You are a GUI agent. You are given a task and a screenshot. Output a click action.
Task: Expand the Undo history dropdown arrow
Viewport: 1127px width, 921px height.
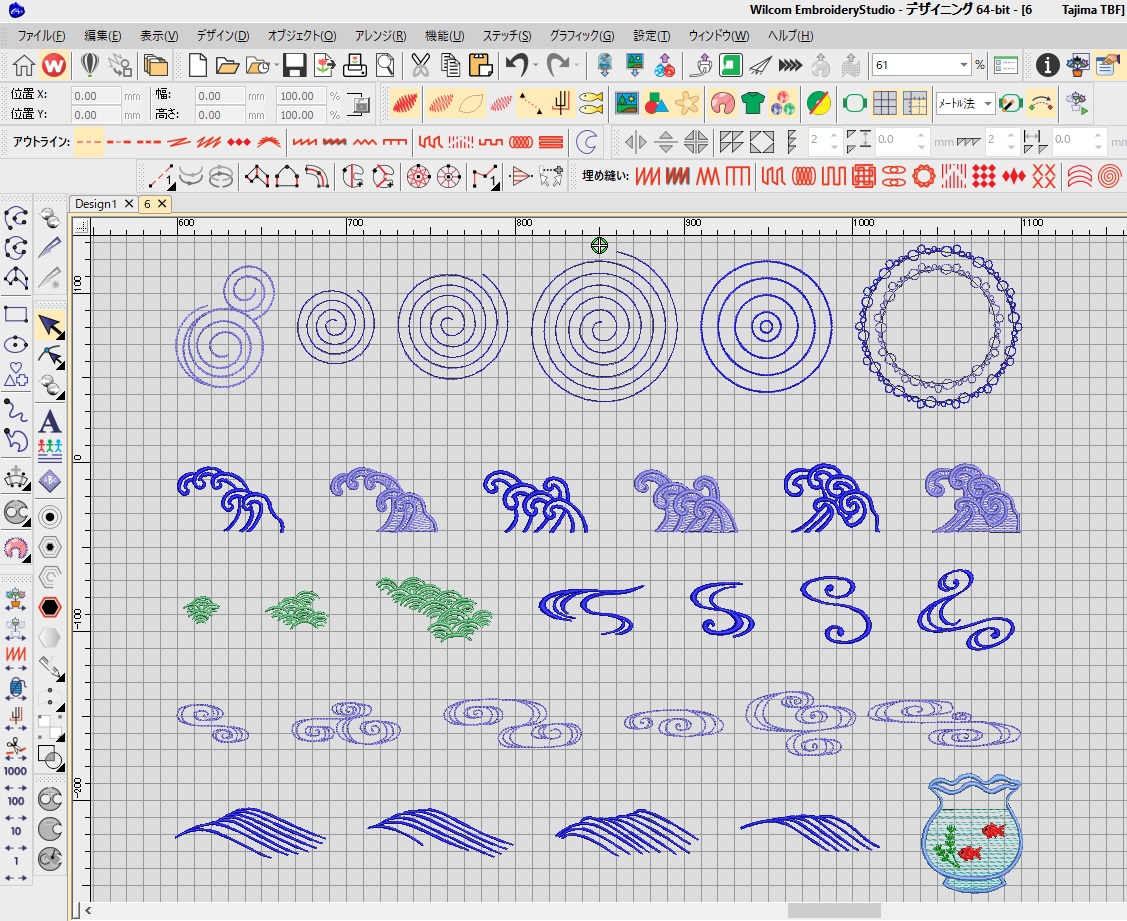click(x=535, y=66)
